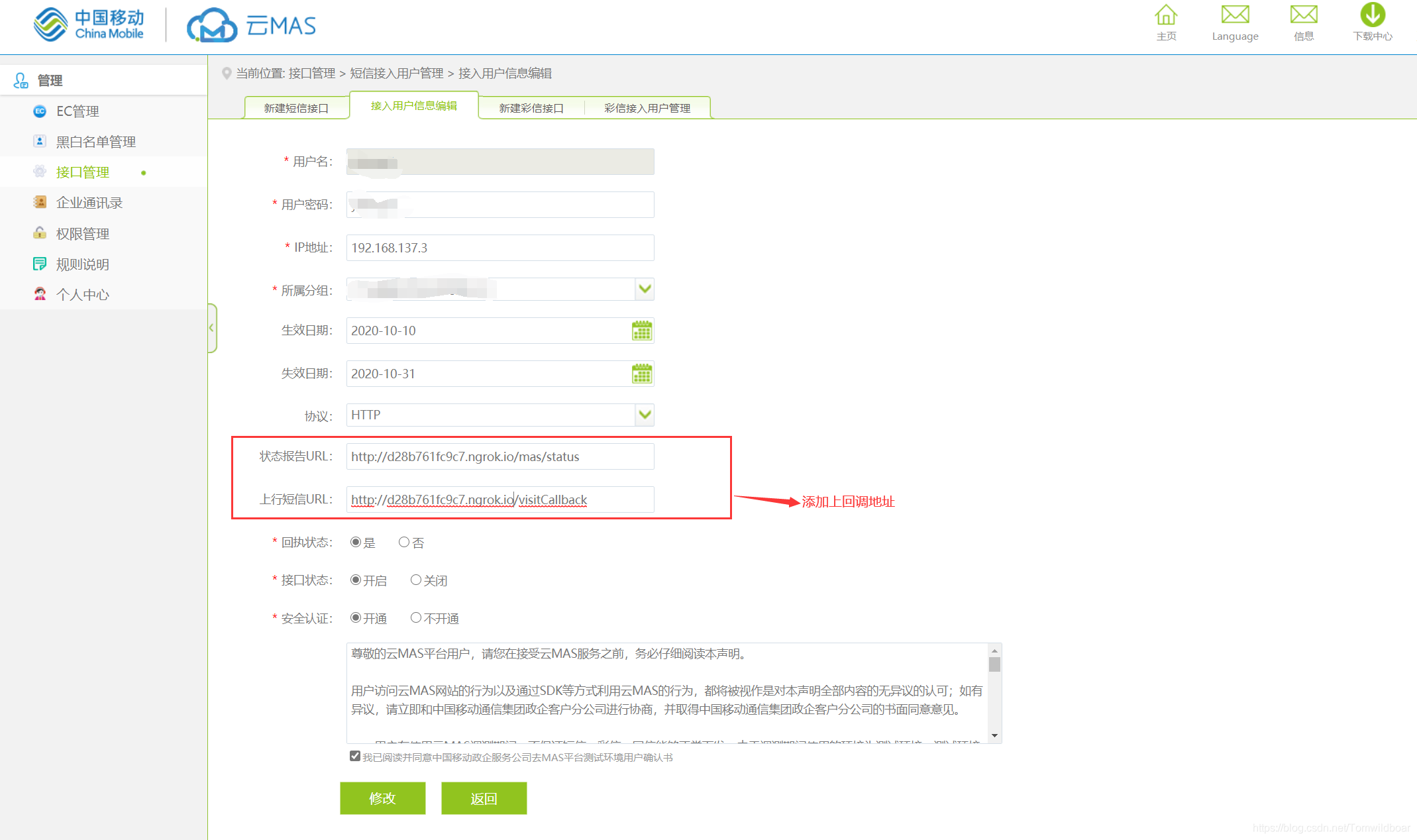
Task: Select 关闭 for 接口状态
Action: pyautogui.click(x=416, y=580)
